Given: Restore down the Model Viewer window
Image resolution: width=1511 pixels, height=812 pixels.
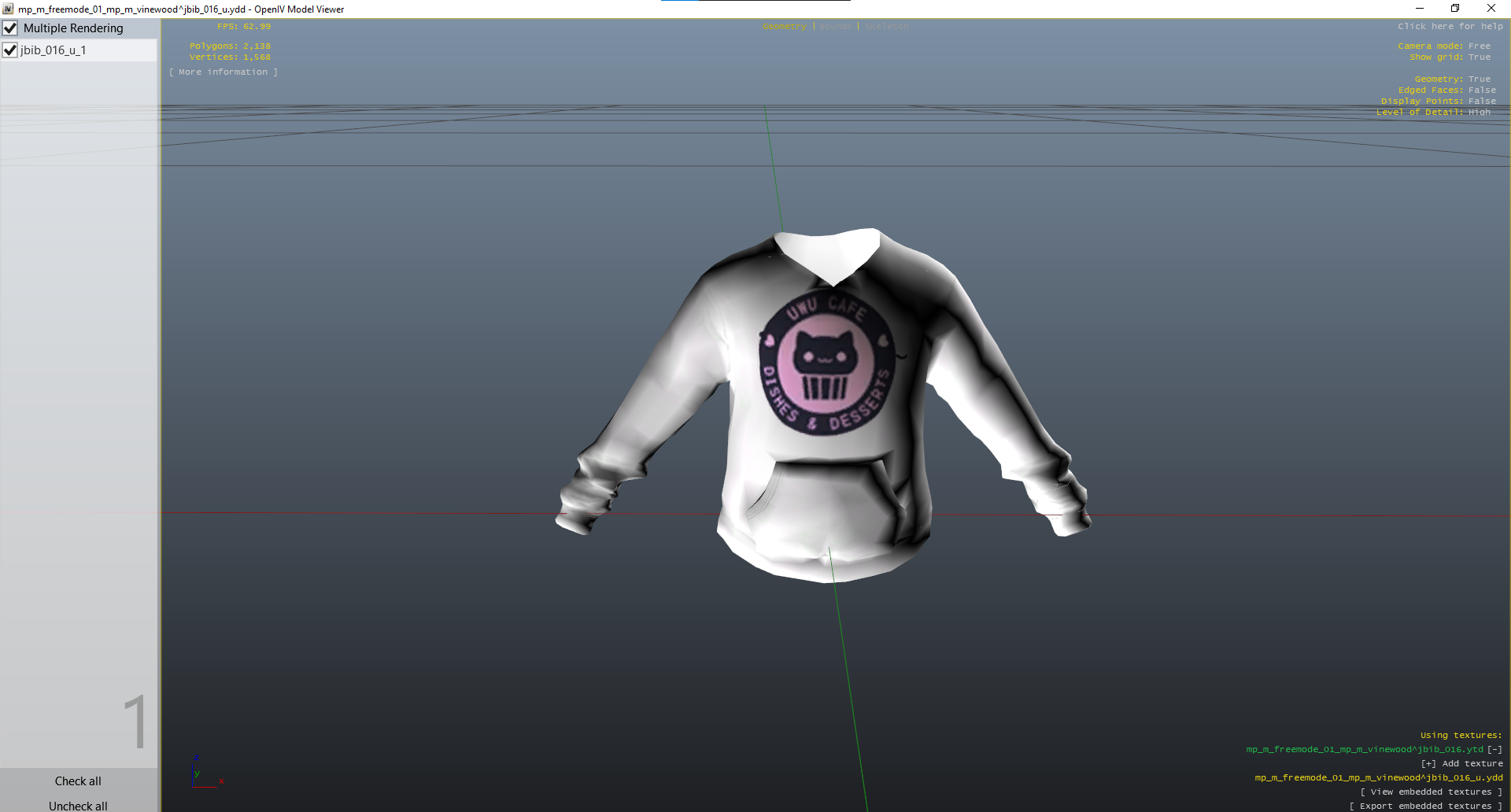Looking at the screenshot, I should pyautogui.click(x=1455, y=9).
